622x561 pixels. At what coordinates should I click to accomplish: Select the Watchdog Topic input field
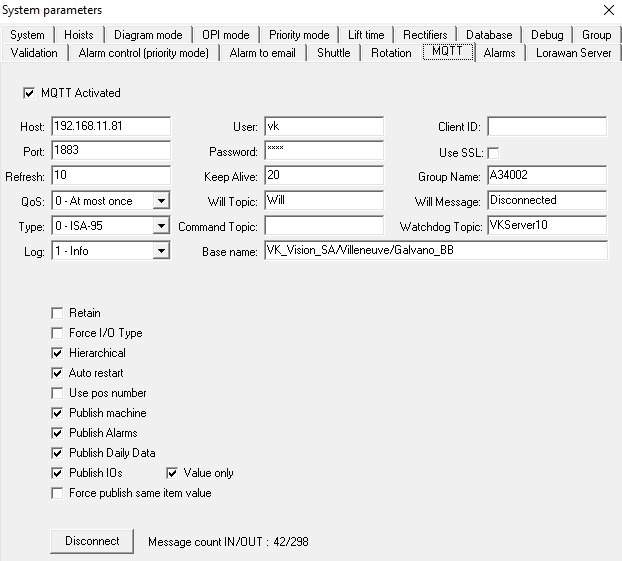click(x=546, y=226)
